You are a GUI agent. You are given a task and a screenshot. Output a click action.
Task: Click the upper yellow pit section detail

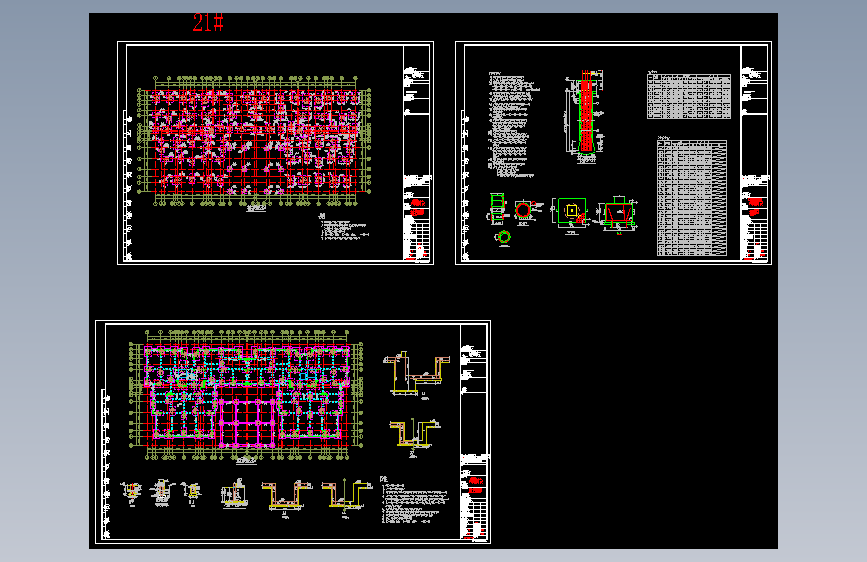pos(416,374)
